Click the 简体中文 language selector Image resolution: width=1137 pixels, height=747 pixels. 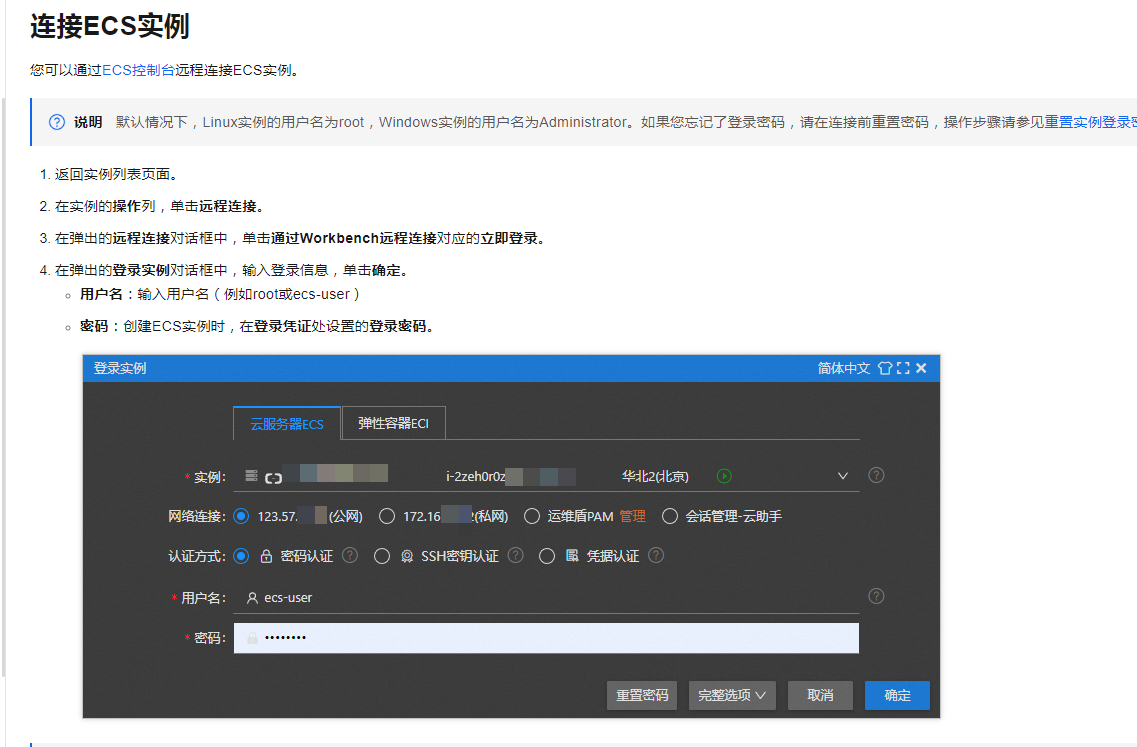843,368
